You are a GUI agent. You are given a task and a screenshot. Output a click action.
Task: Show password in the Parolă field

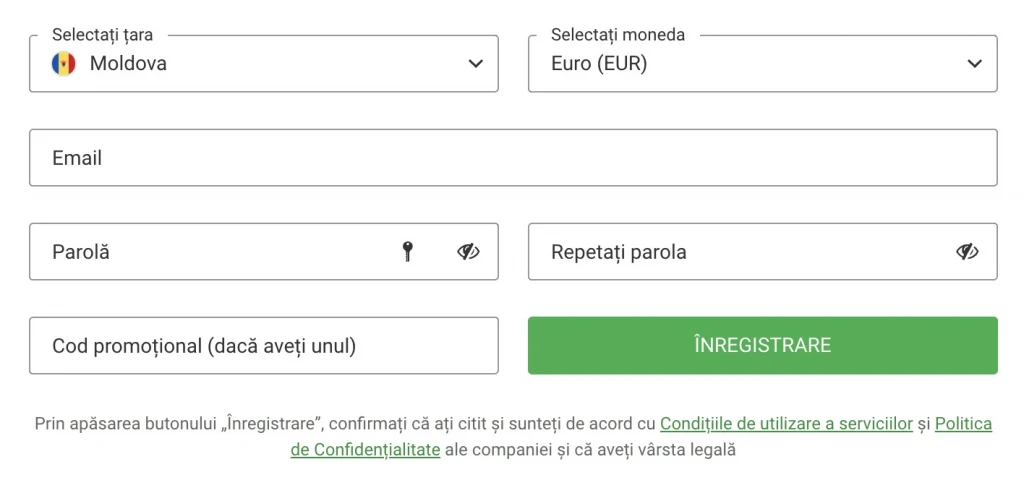468,252
